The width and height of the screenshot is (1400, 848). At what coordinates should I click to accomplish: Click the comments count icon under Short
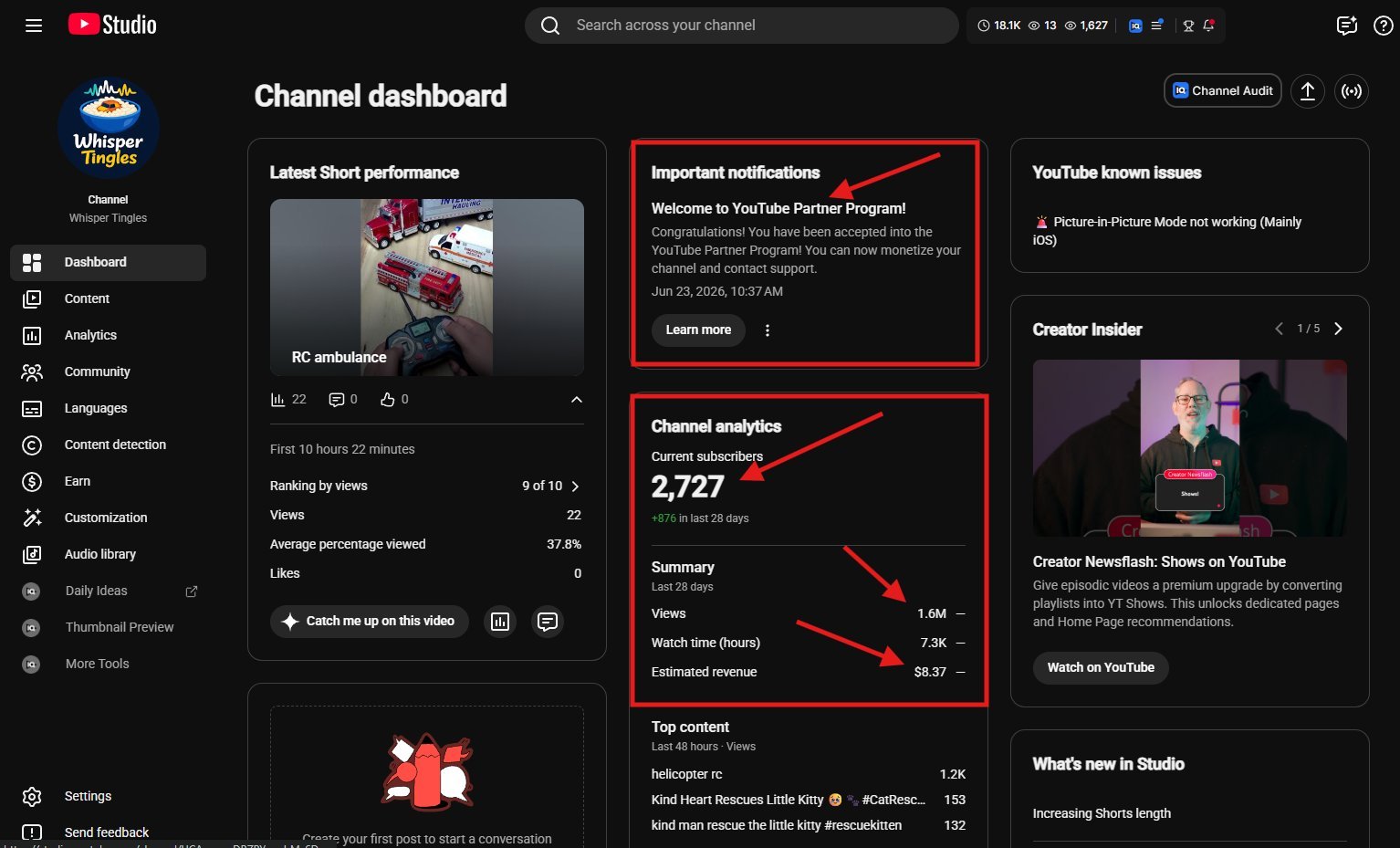tap(336, 400)
